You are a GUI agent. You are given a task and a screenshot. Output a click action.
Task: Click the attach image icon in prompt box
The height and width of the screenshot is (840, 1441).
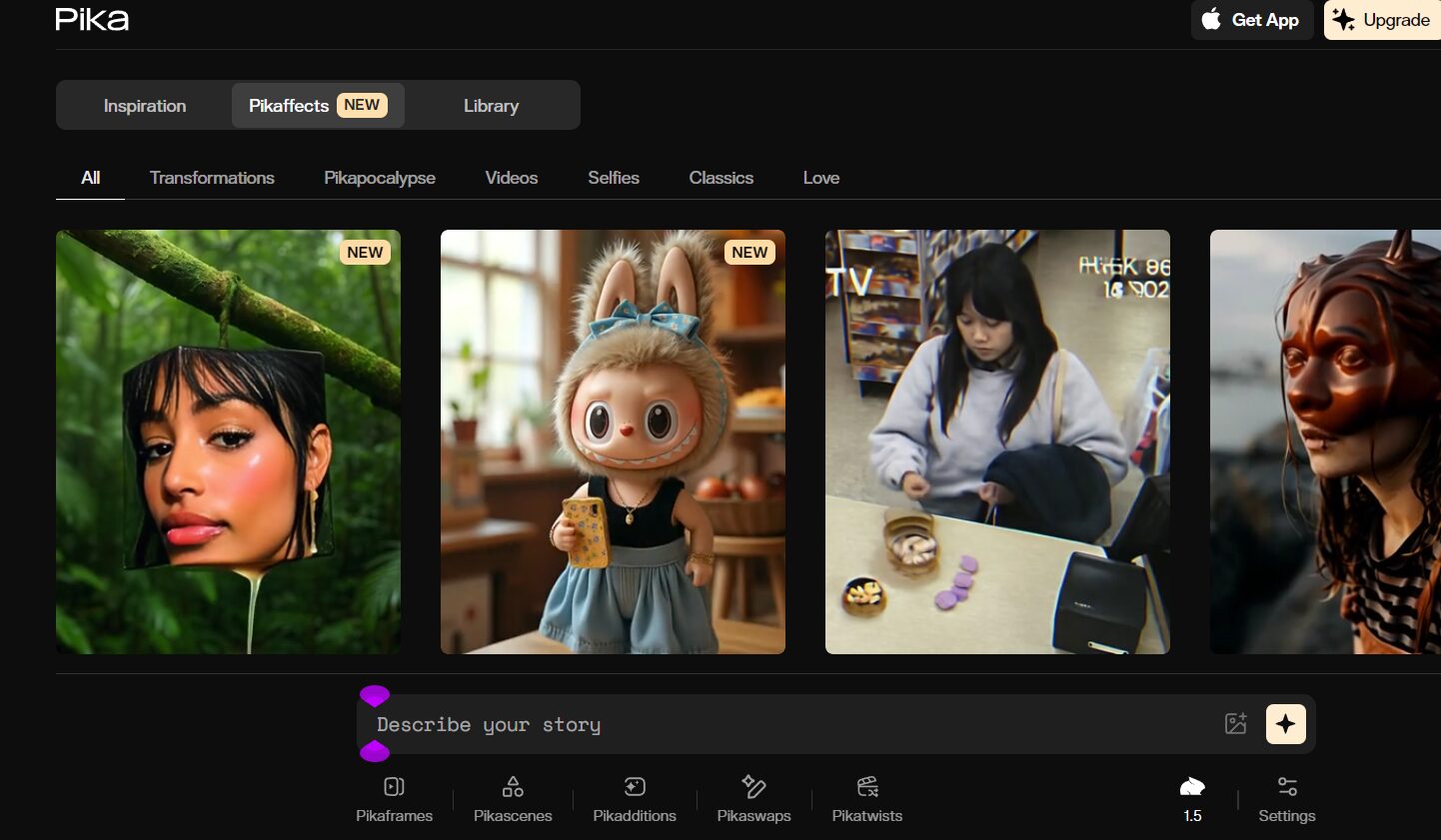click(x=1236, y=724)
